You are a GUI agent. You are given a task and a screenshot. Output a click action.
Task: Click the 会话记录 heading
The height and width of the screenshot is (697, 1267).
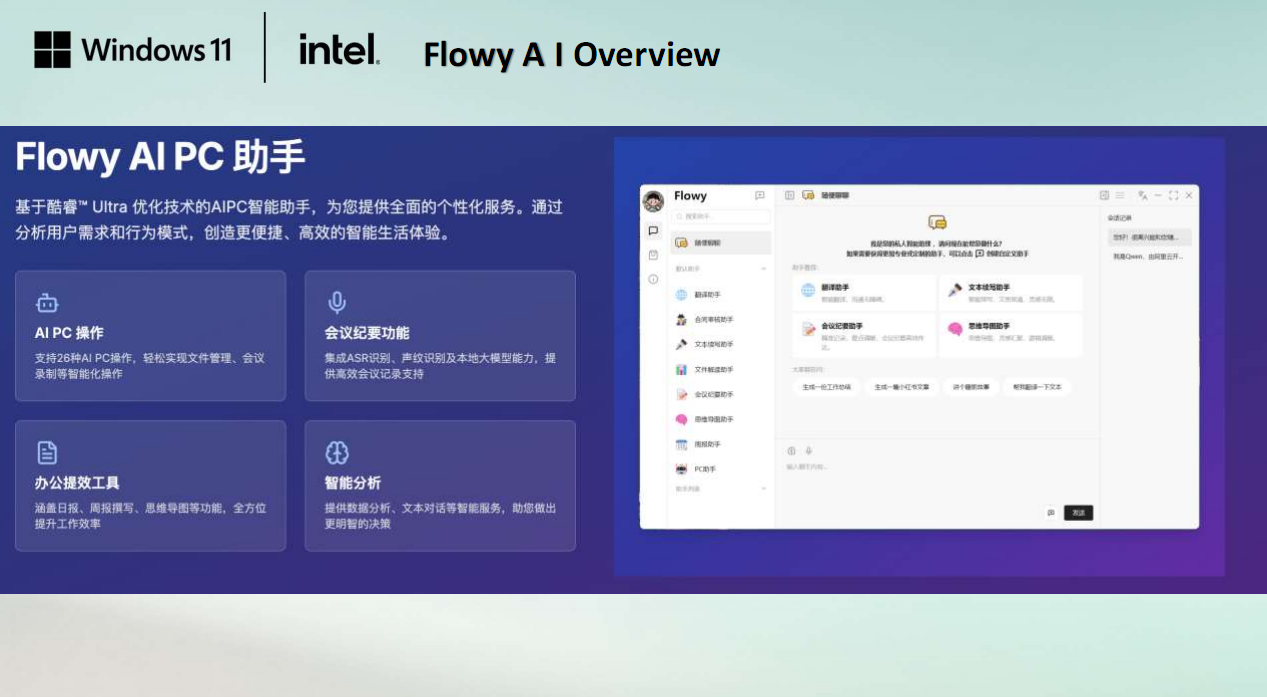(x=1120, y=217)
